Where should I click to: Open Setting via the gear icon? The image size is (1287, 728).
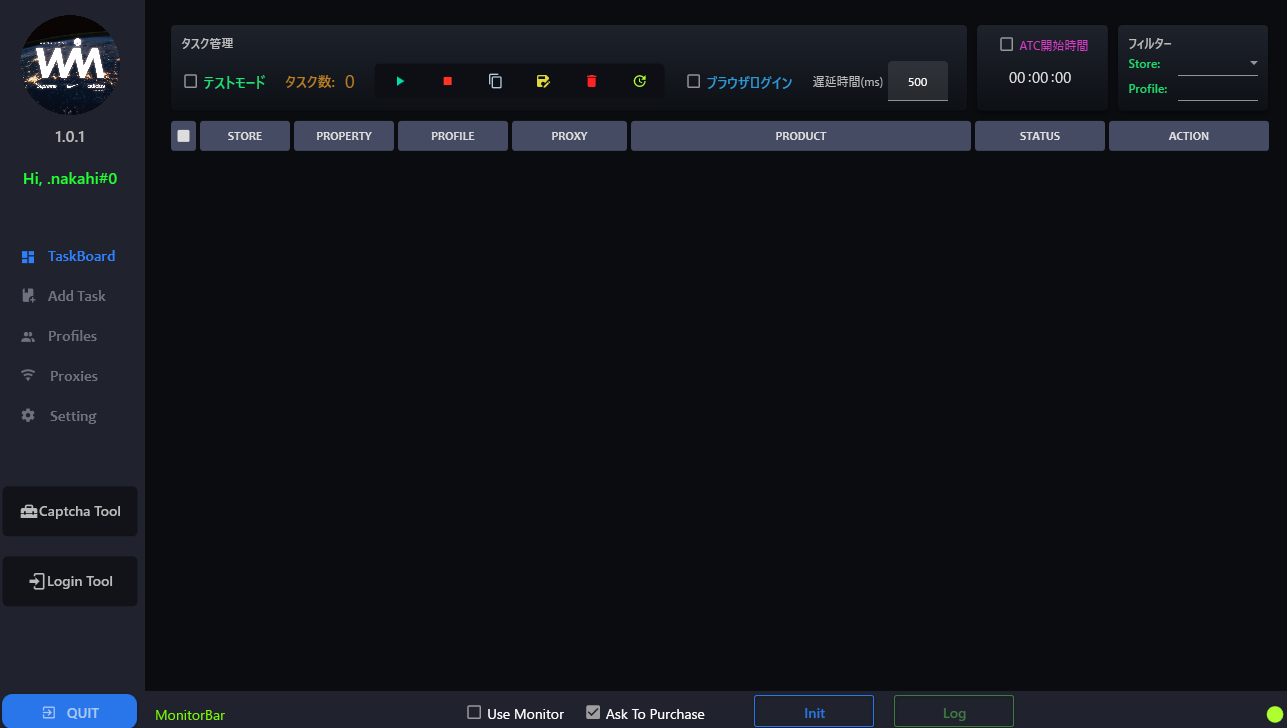(x=70, y=415)
